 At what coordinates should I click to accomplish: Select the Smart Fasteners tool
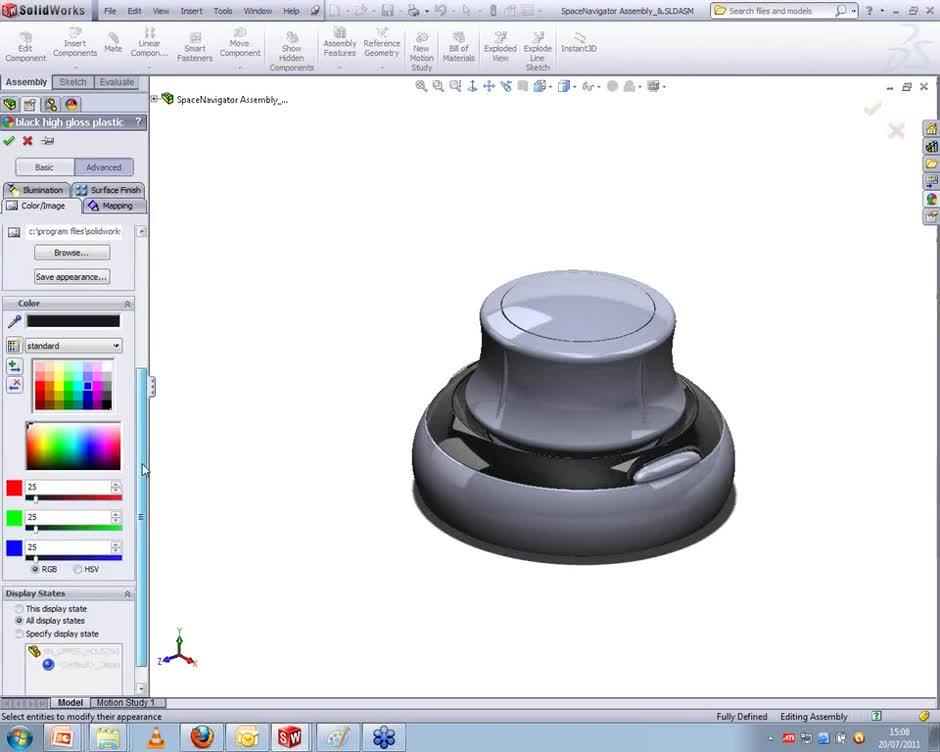195,47
